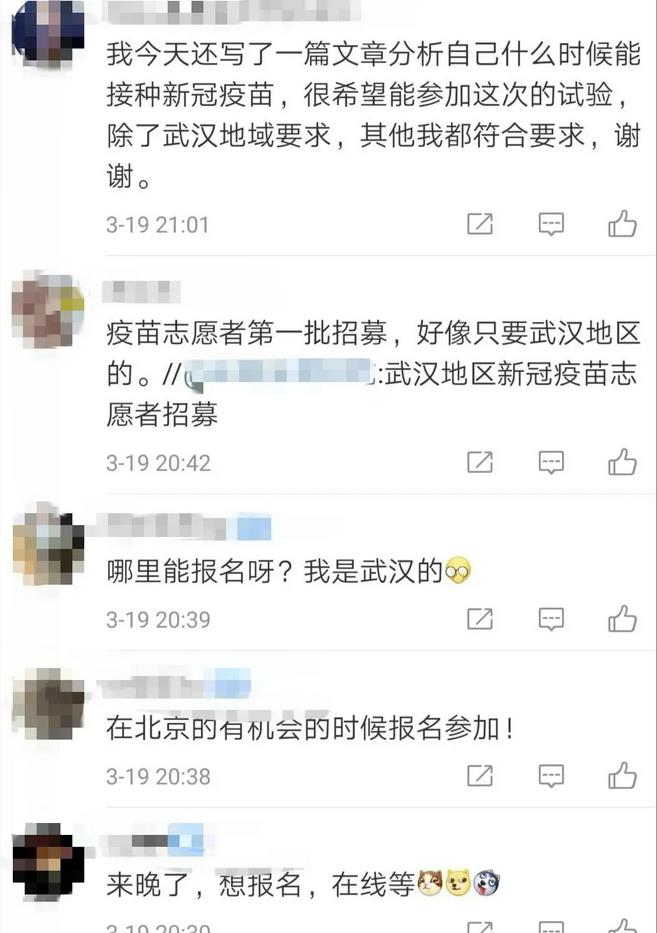
Task: Open the blurred mentioned user link before 武汉地区新冠疫苗志愿者招募
Action: click(283, 374)
